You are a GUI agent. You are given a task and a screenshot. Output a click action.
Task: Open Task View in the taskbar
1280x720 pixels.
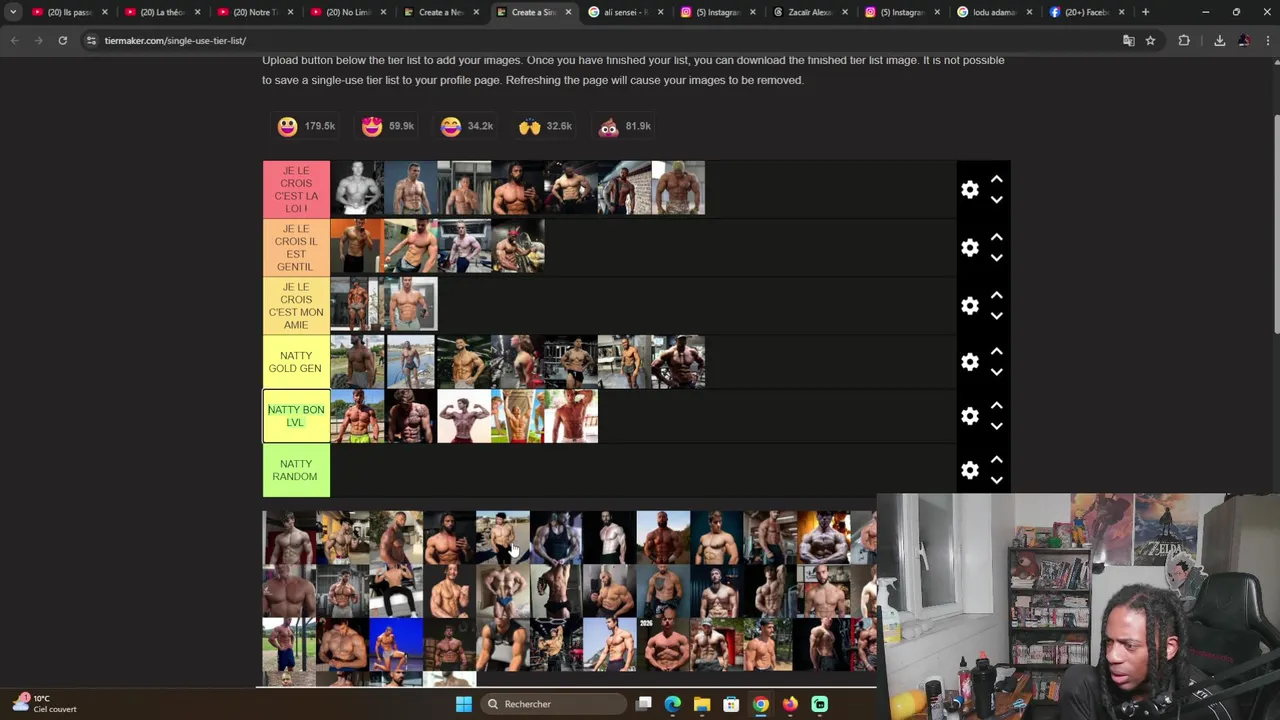pos(644,704)
